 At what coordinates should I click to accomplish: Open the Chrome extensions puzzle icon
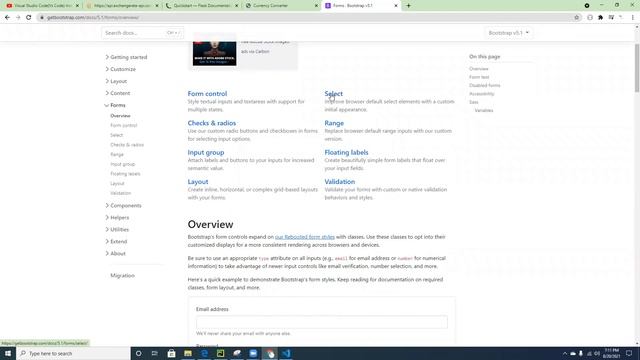[x=600, y=18]
